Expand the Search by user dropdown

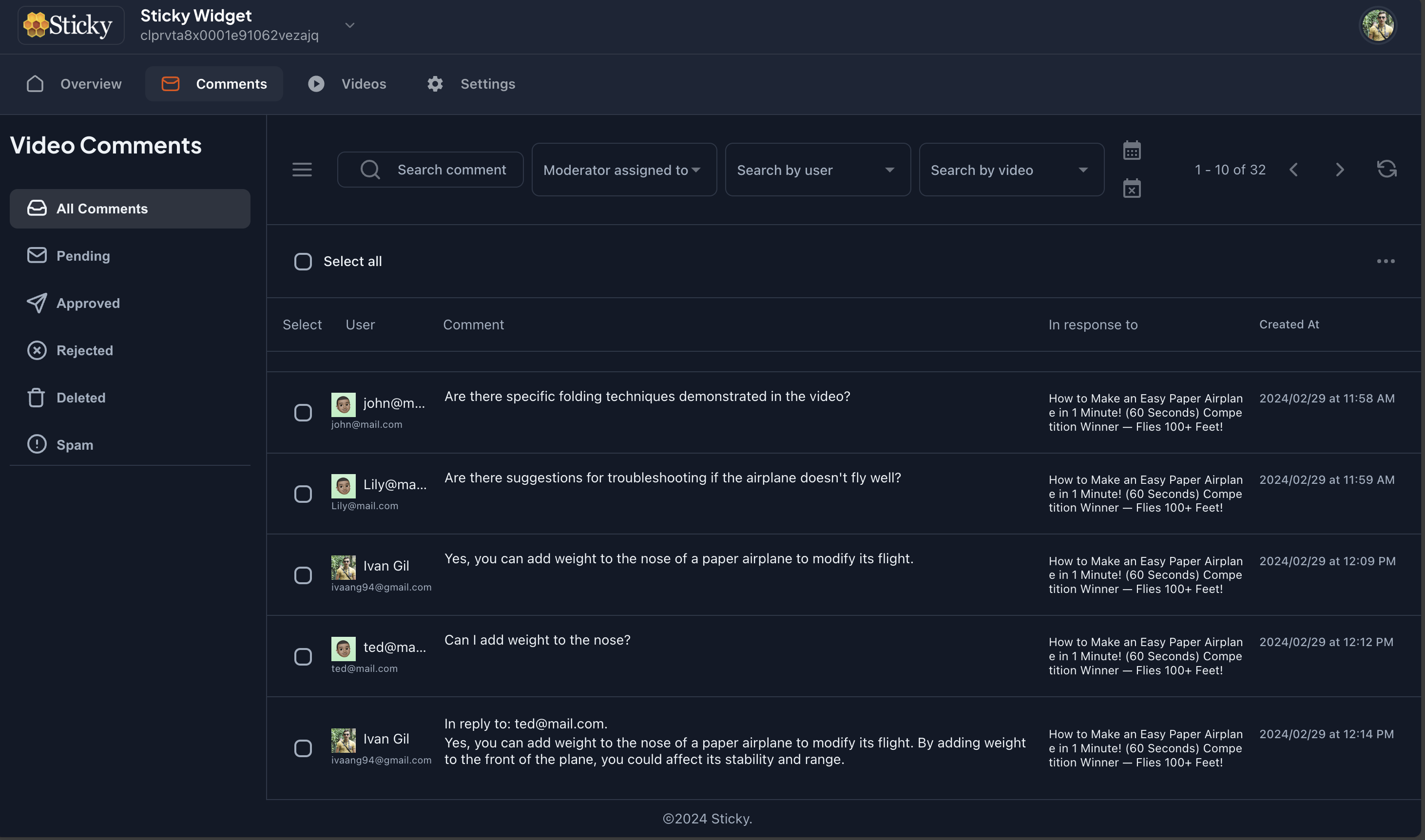(817, 170)
